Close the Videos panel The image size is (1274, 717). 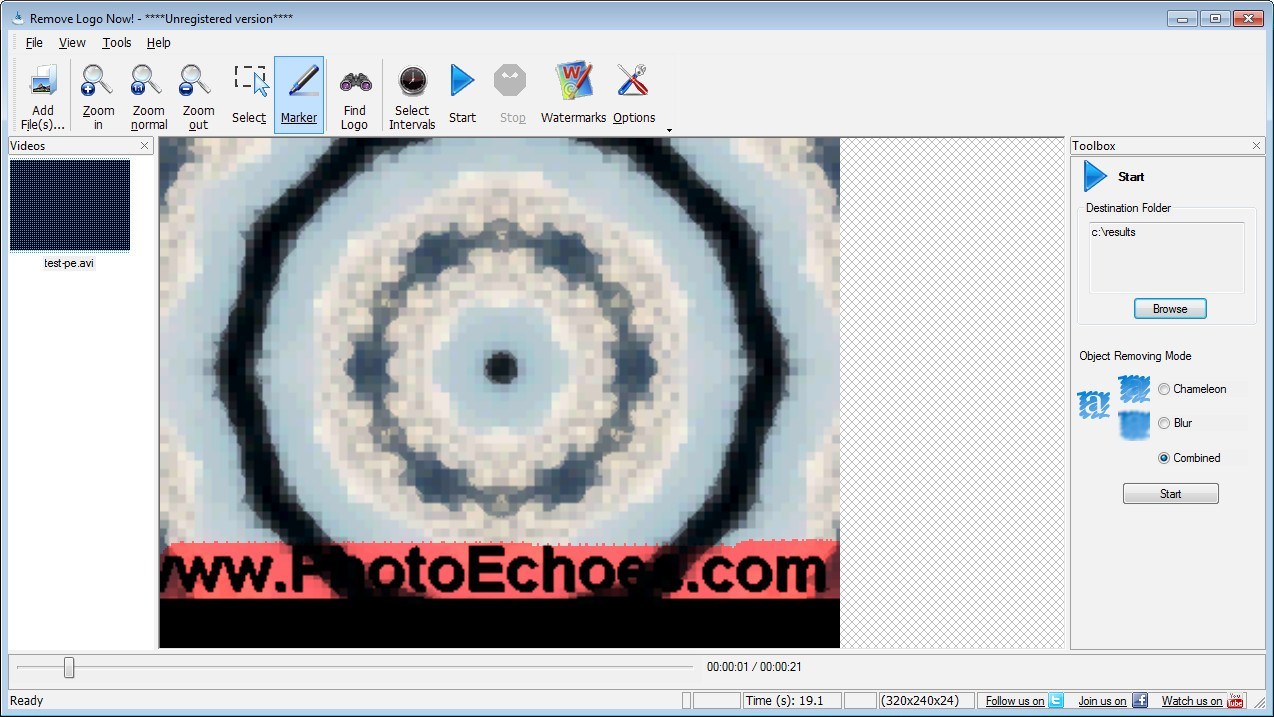(x=144, y=146)
